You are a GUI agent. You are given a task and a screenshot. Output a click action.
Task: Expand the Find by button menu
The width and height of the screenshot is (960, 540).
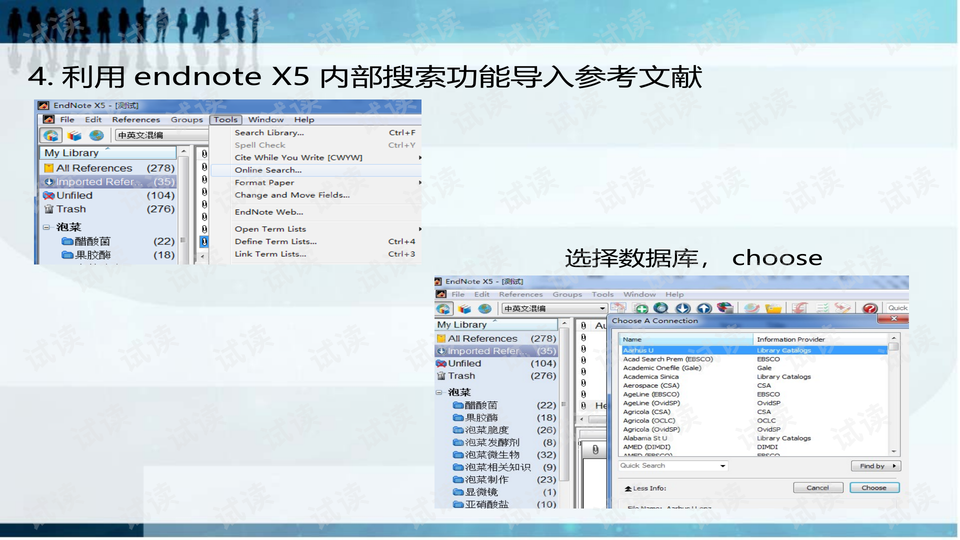click(875, 466)
